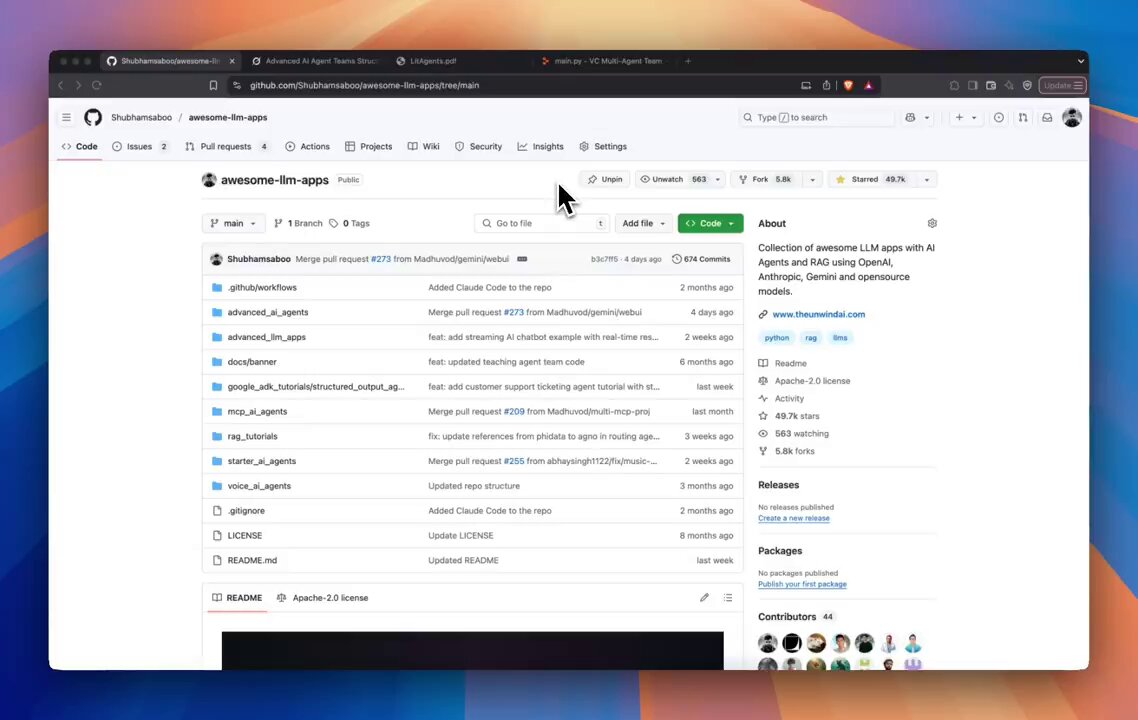Switch to the Pull requests tab
The image size is (1138, 720).
click(x=226, y=147)
